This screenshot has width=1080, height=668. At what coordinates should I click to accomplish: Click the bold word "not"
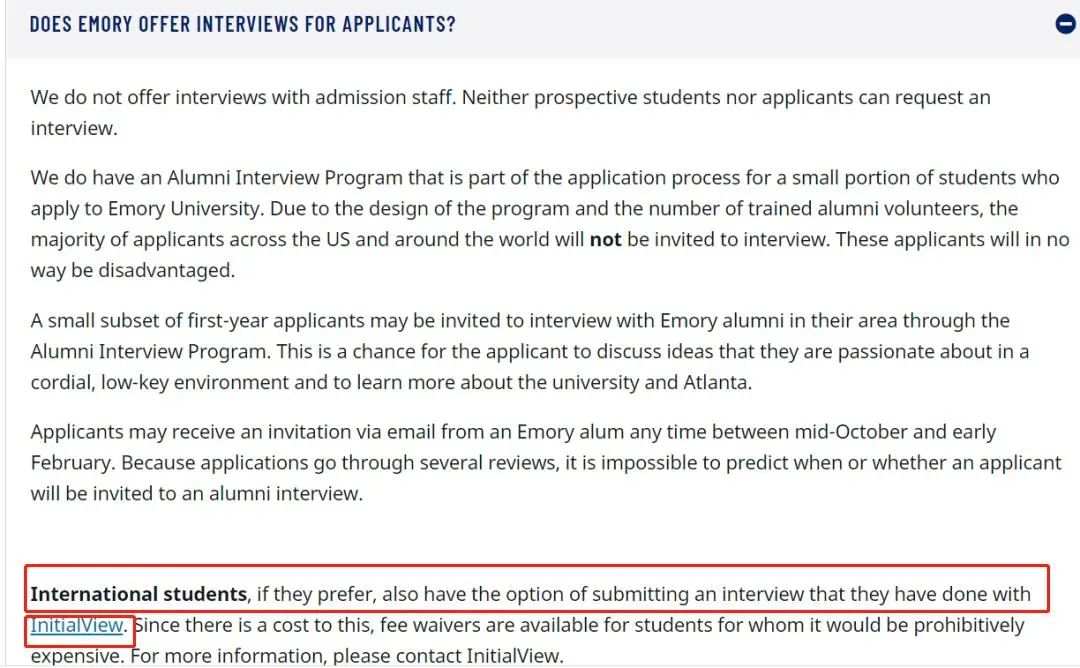click(605, 240)
